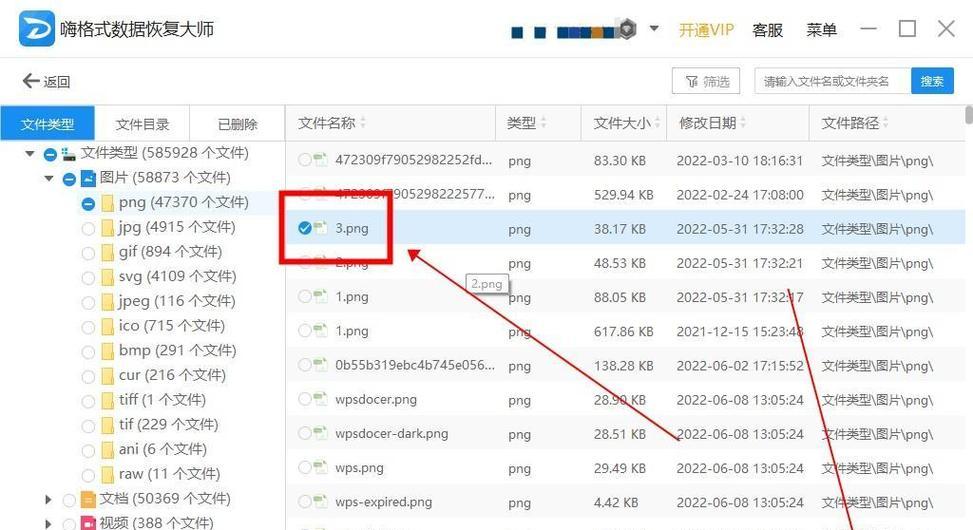Viewport: 973px width, 530px height.
Task: Select the raw folder icon
Action: click(107, 475)
